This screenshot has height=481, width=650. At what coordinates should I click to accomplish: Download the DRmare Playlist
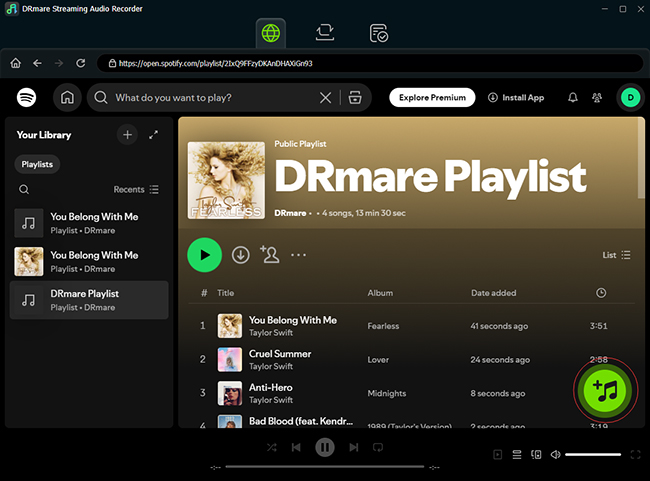point(240,255)
